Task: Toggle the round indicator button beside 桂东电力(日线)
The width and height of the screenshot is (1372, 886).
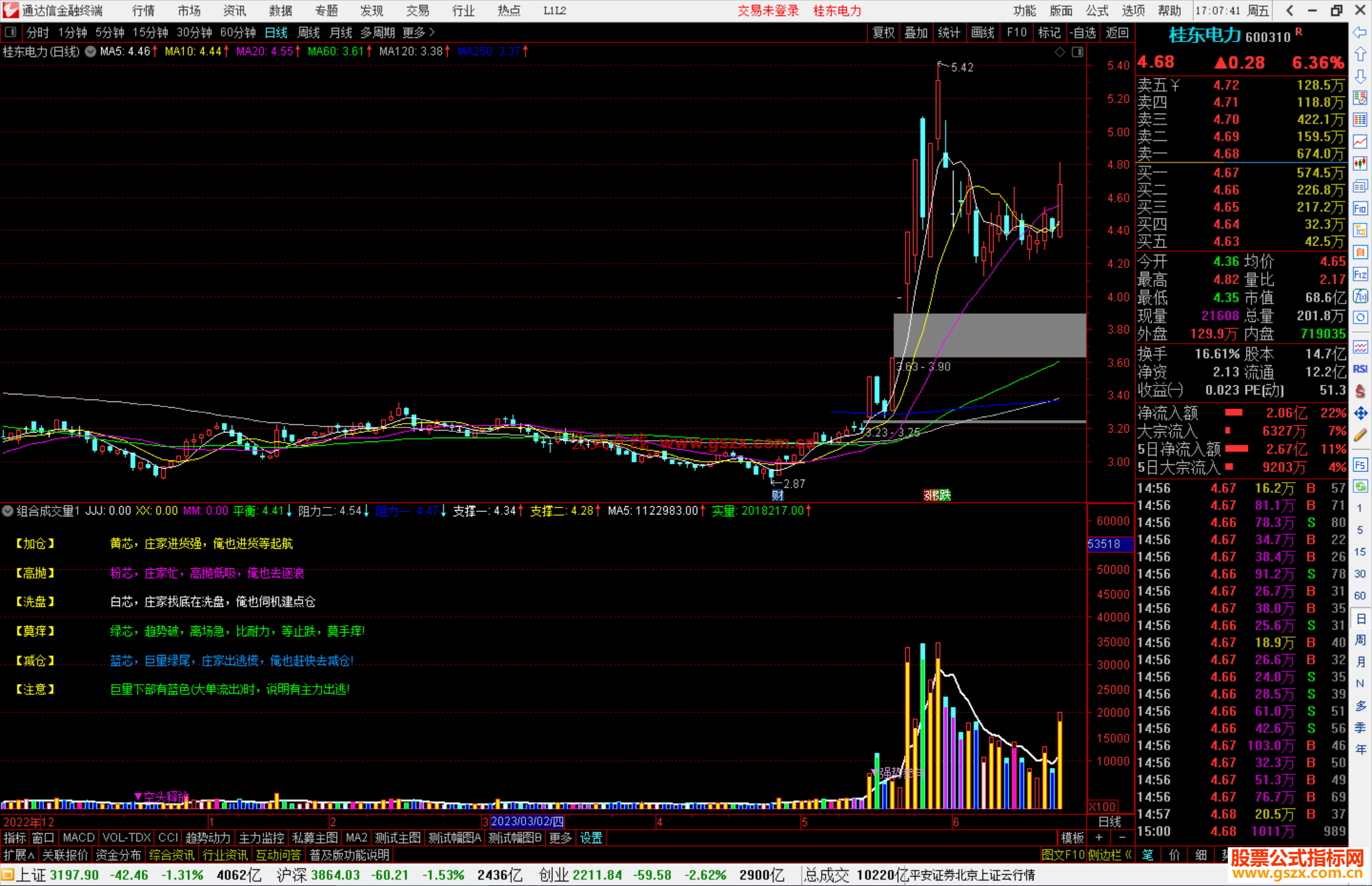Action: [91, 51]
